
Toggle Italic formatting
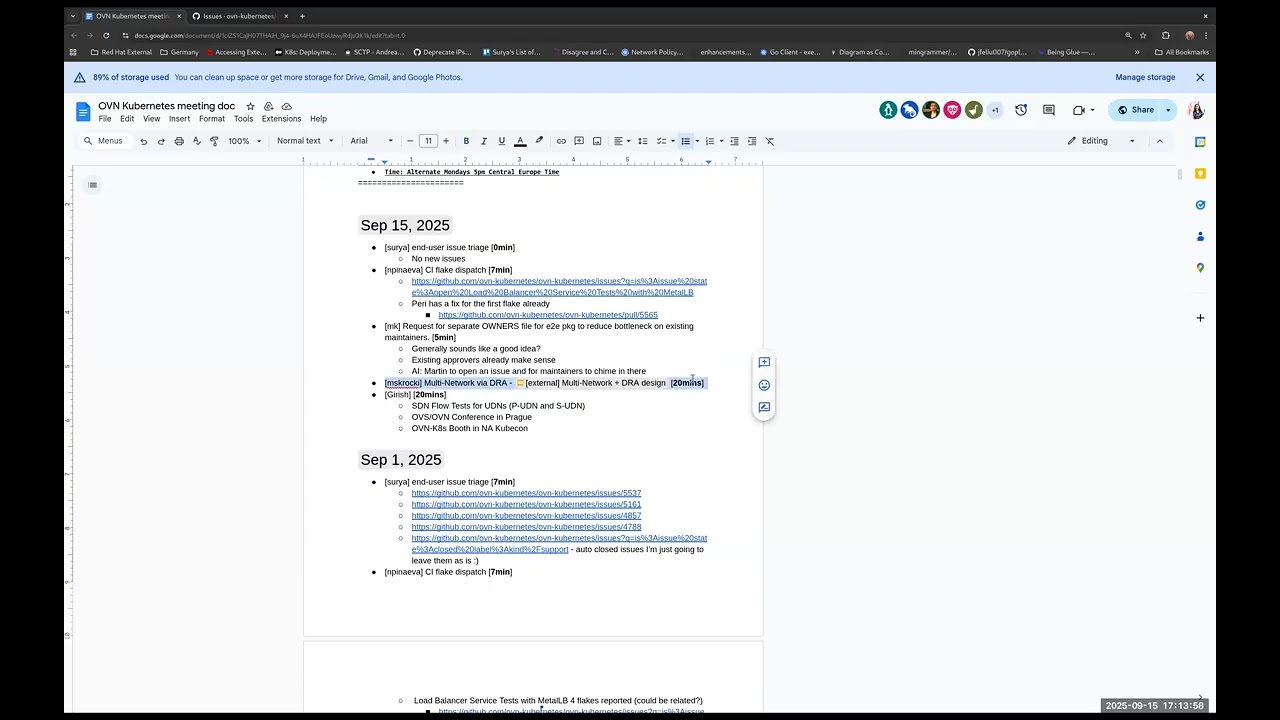pyautogui.click(x=484, y=141)
